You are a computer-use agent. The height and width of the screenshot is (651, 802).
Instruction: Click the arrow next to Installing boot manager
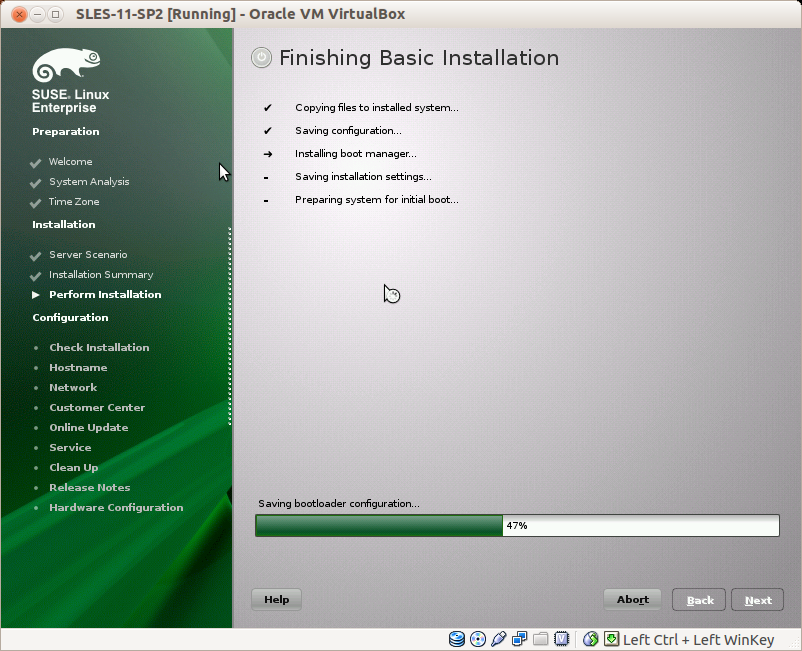pyautogui.click(x=268, y=154)
